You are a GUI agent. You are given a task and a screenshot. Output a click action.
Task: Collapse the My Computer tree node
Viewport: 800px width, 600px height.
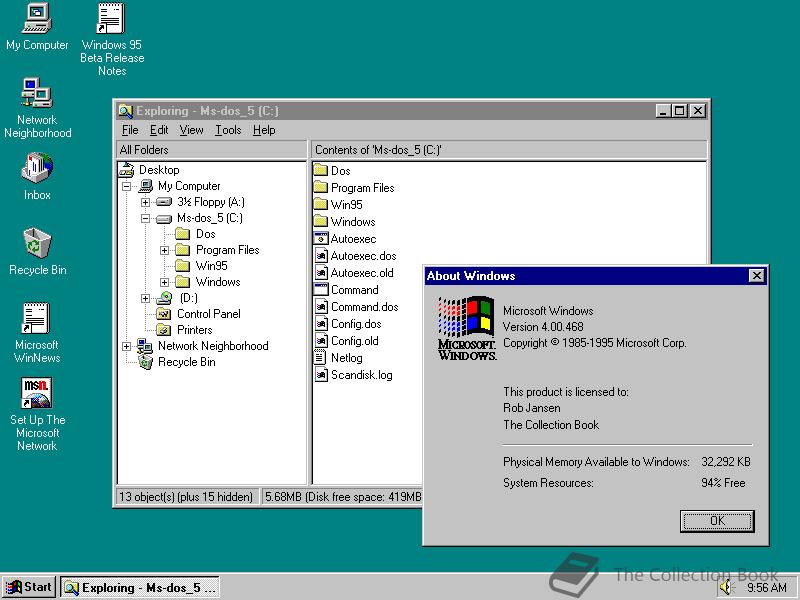pyautogui.click(x=127, y=186)
